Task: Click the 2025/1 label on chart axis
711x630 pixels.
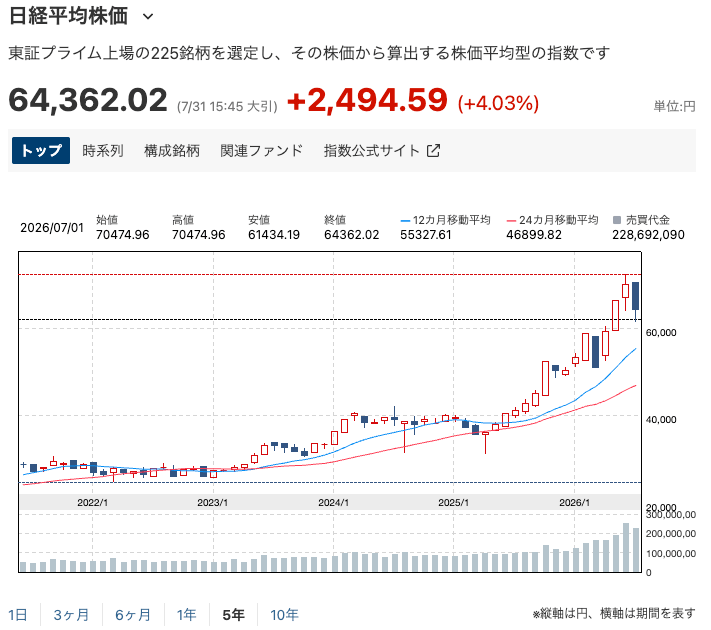Action: tap(453, 503)
